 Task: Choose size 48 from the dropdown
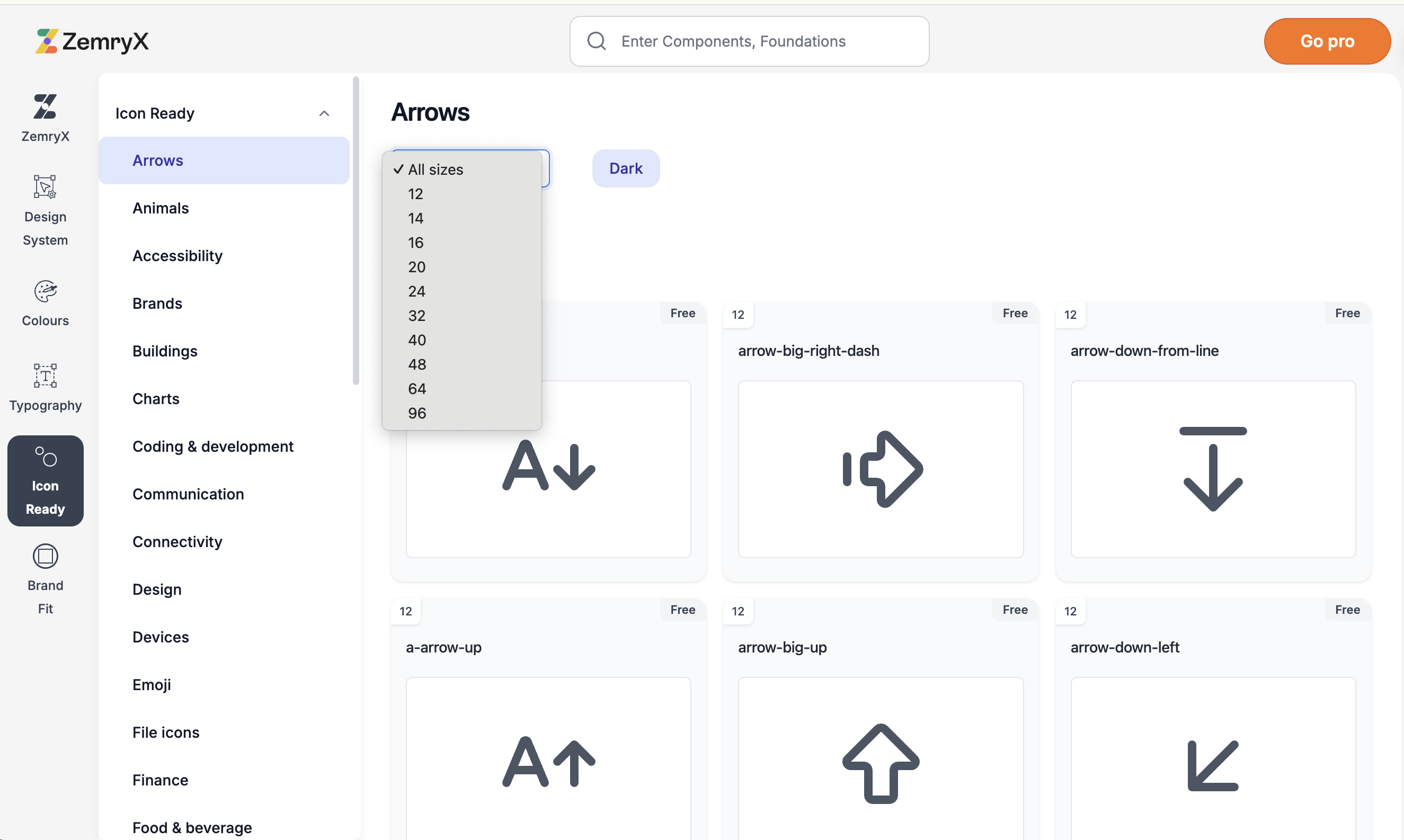[x=461, y=364]
